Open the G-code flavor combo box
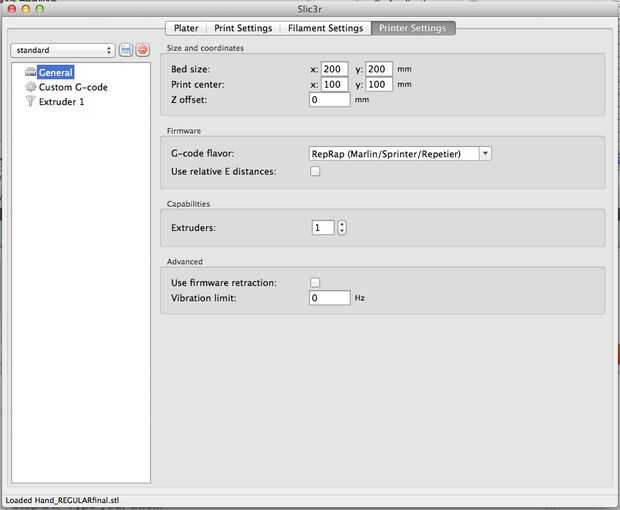This screenshot has width=620, height=510. coord(400,153)
